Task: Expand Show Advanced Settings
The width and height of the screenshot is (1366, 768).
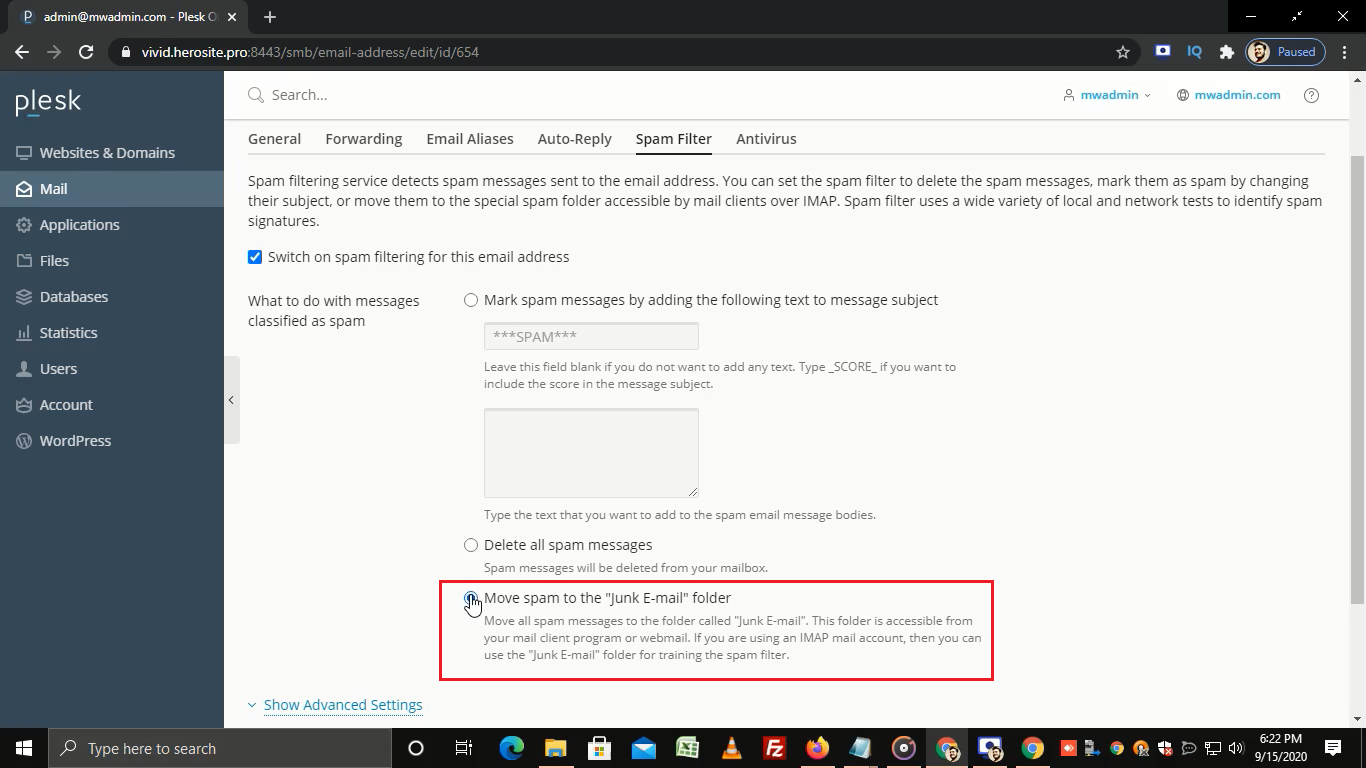Action: (342, 705)
